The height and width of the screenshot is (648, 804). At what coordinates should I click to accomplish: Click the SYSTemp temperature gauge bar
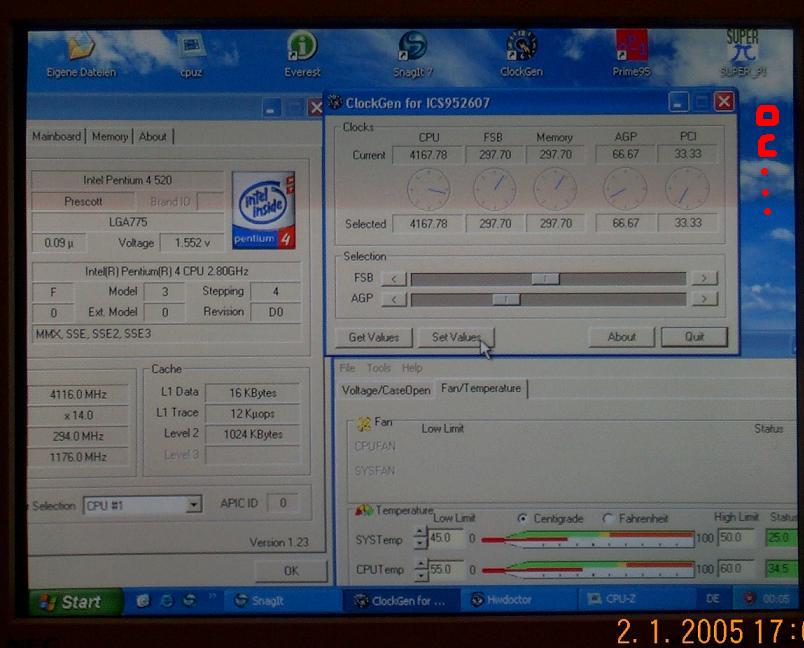[588, 539]
